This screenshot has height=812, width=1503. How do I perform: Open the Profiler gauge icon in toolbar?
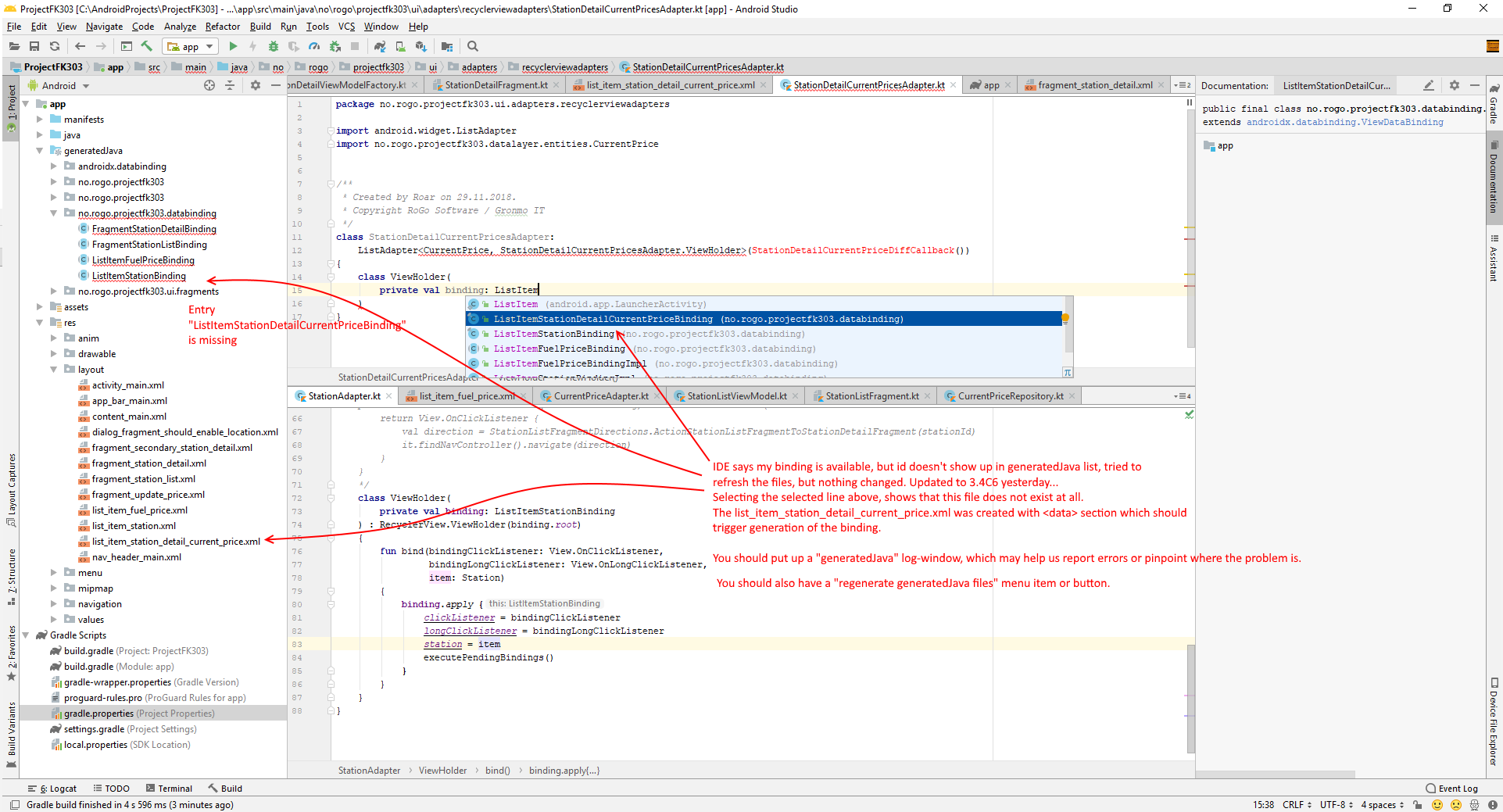314,47
